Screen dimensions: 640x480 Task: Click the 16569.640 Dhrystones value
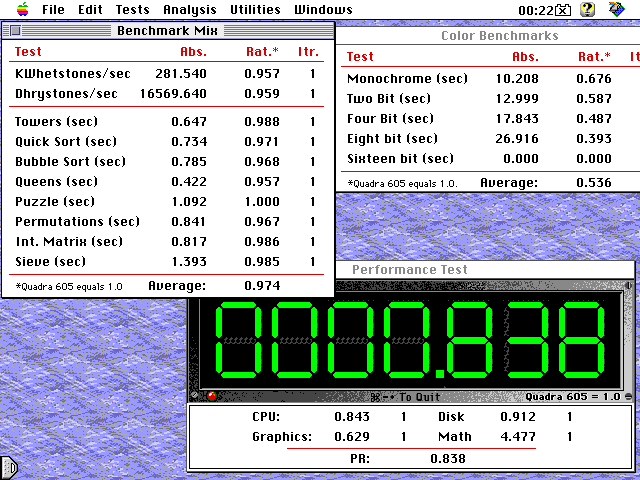click(173, 93)
